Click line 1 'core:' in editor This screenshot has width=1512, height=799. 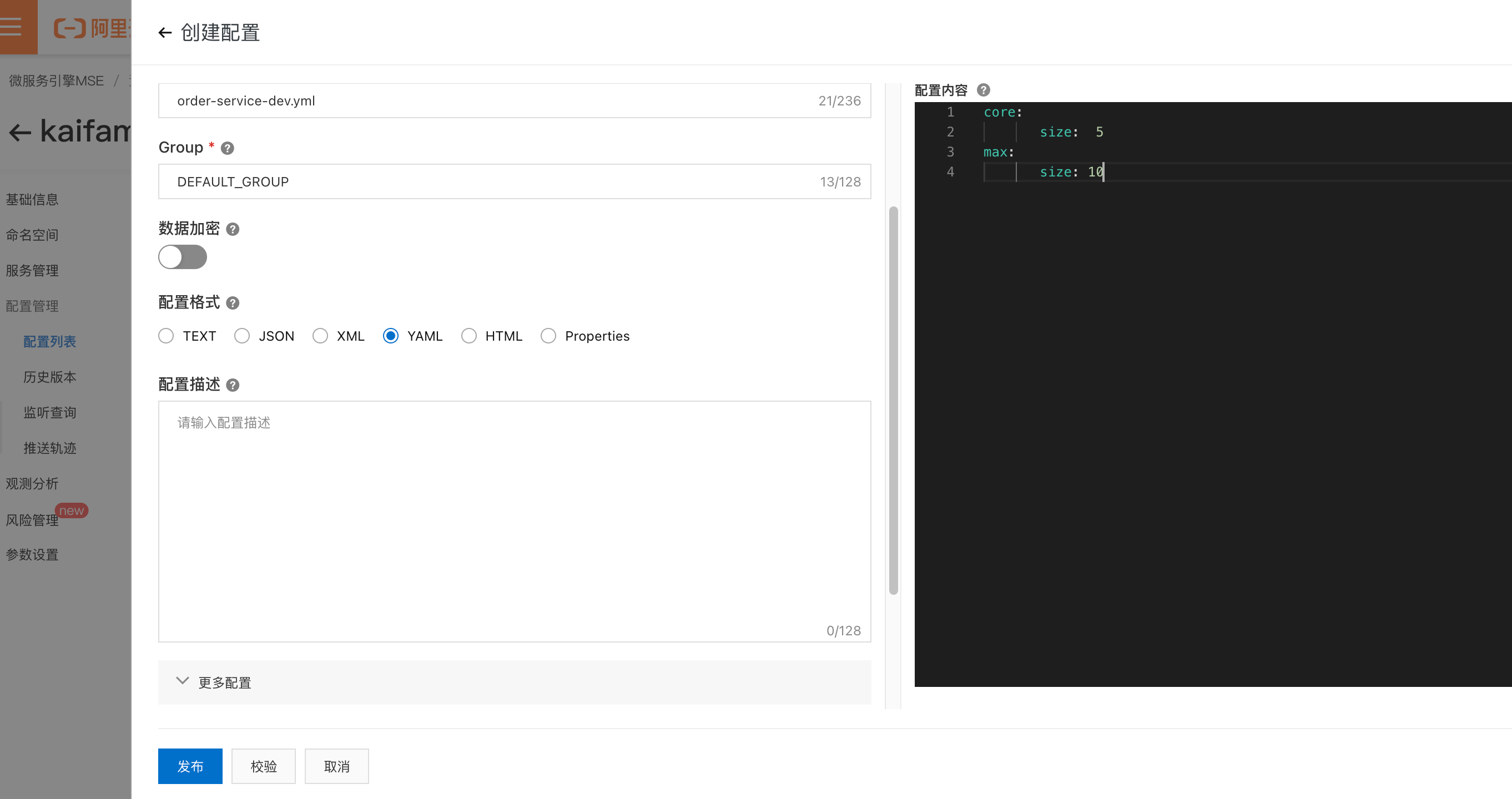[1003, 112]
